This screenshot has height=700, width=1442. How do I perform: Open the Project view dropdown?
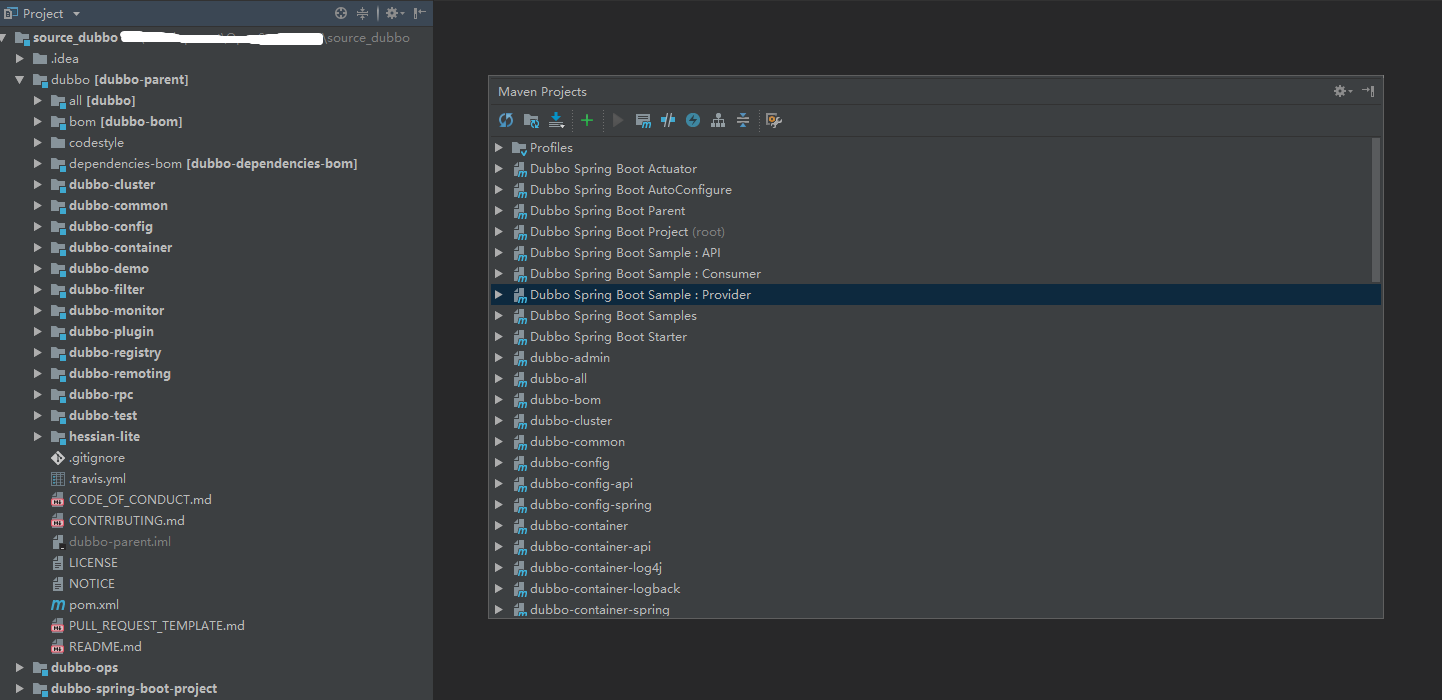pyautogui.click(x=77, y=14)
